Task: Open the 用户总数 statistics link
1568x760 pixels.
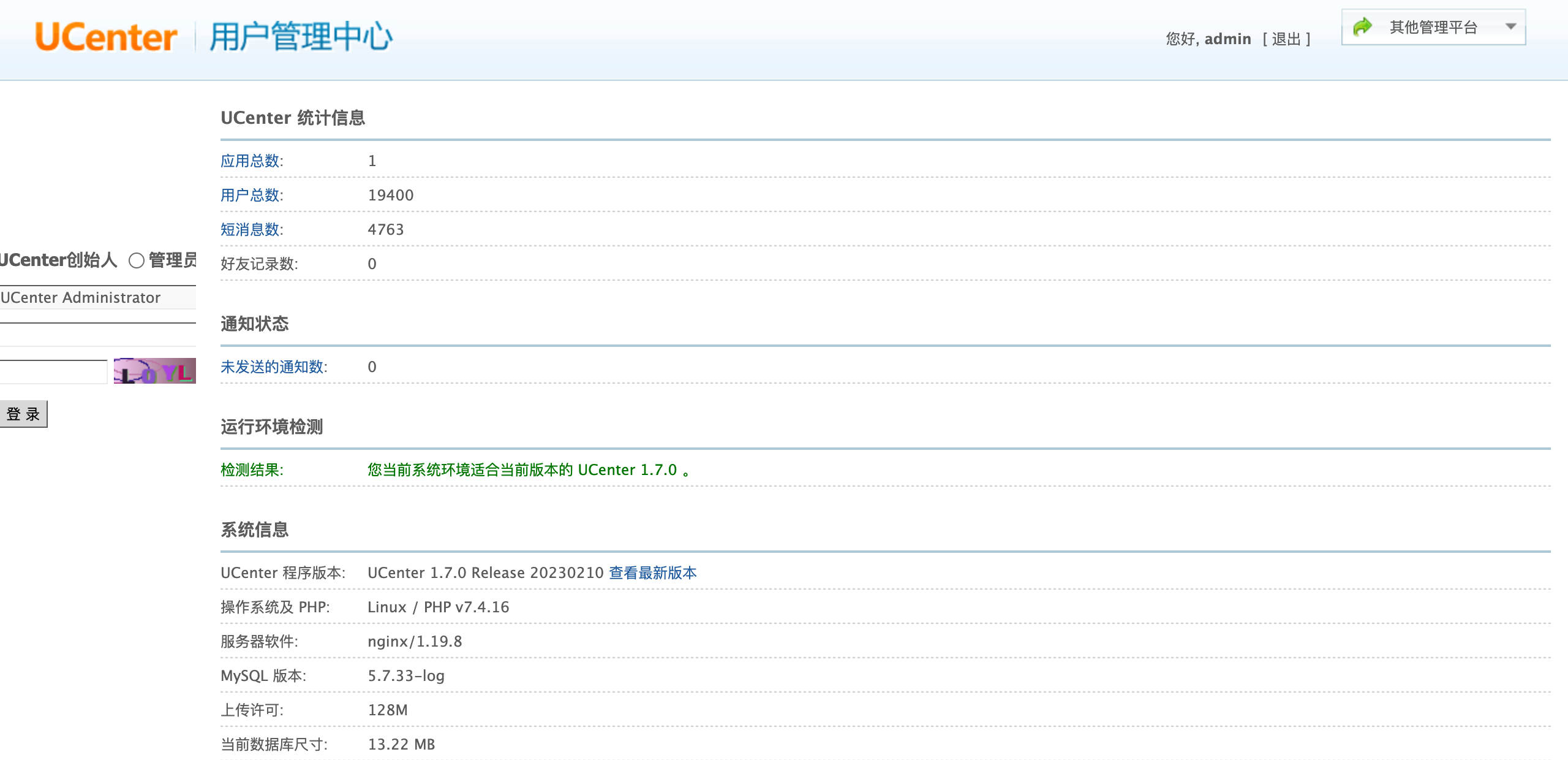Action: [x=251, y=195]
